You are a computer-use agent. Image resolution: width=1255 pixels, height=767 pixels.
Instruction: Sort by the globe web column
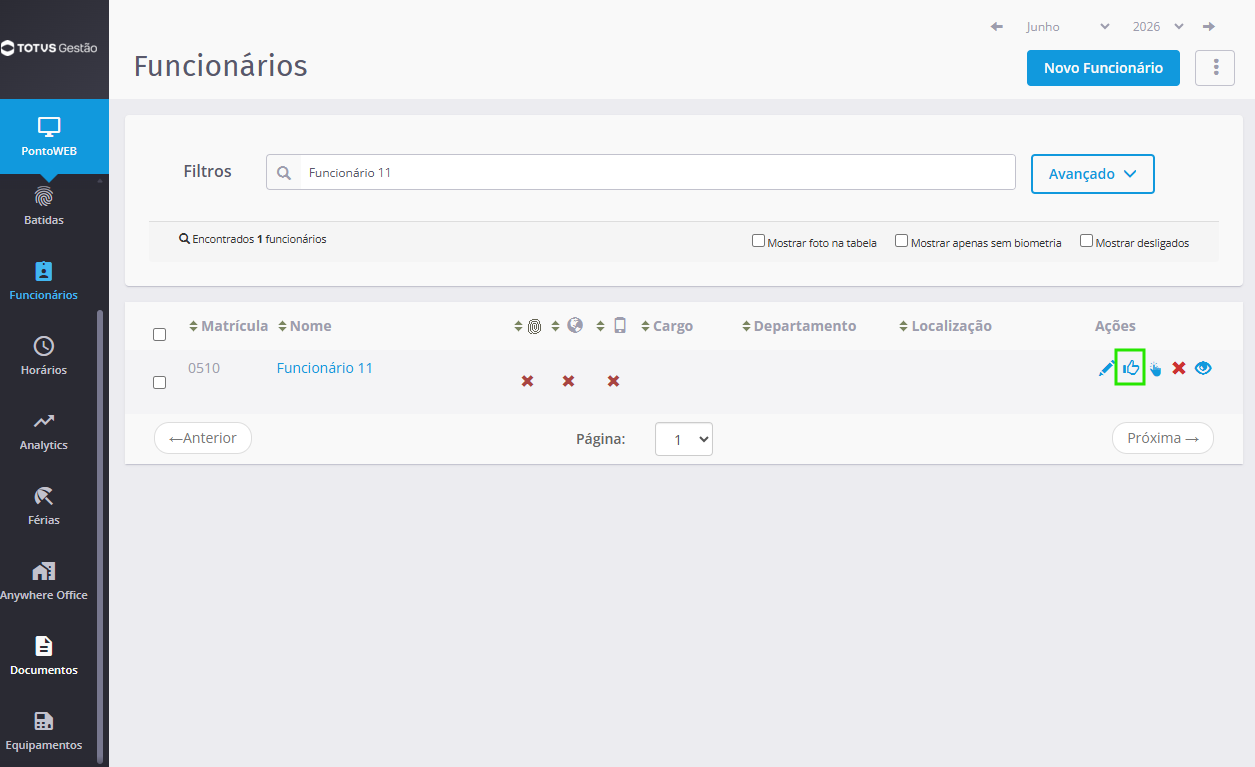(568, 326)
